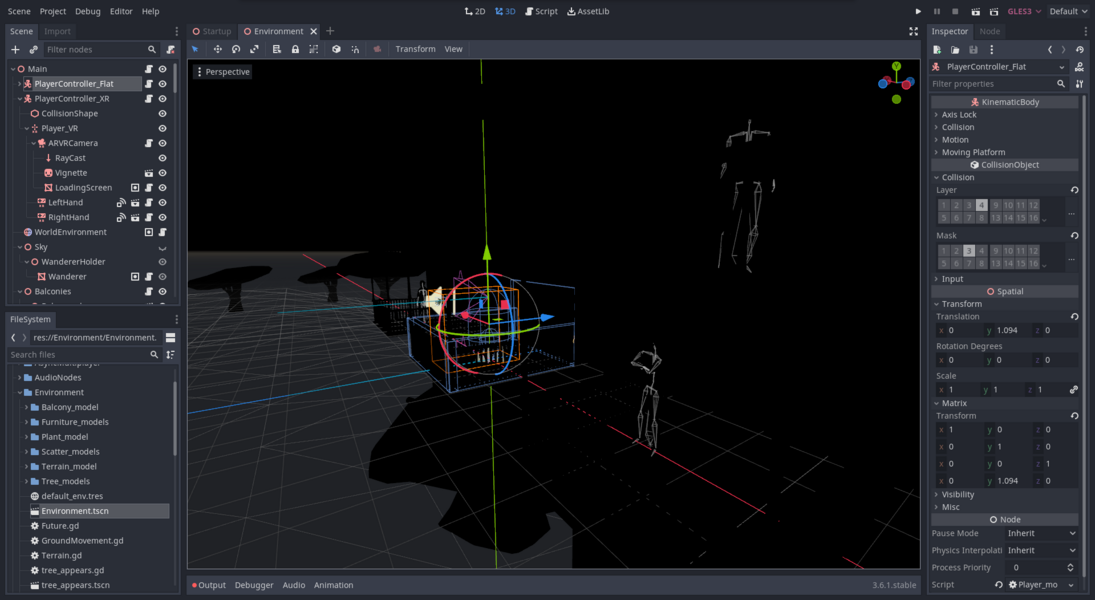The height and width of the screenshot is (600, 1095).
Task: Collapse the PlayerController_Flat branch
Action: click(x=17, y=83)
